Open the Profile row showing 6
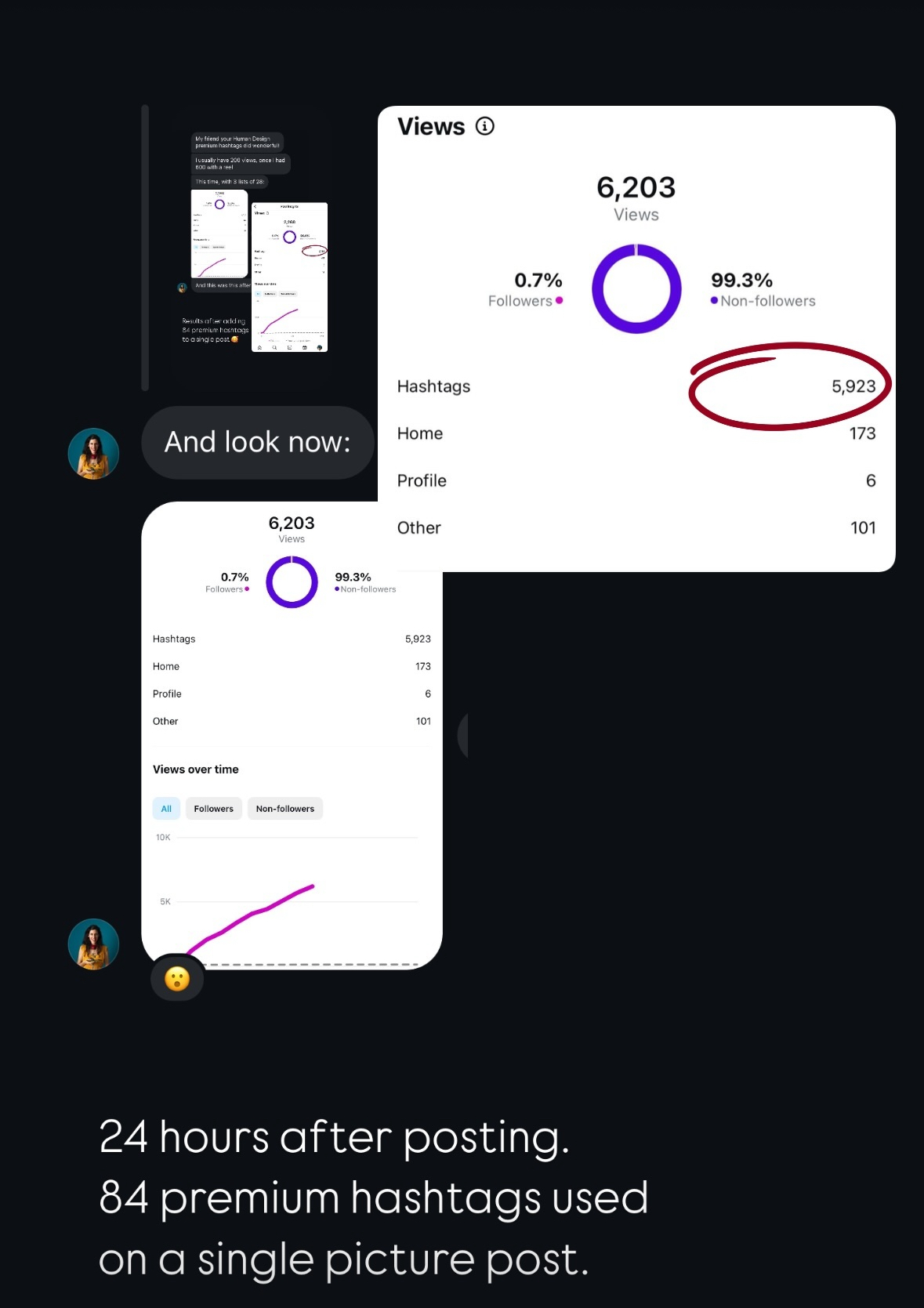The width and height of the screenshot is (924, 1308). [636, 480]
